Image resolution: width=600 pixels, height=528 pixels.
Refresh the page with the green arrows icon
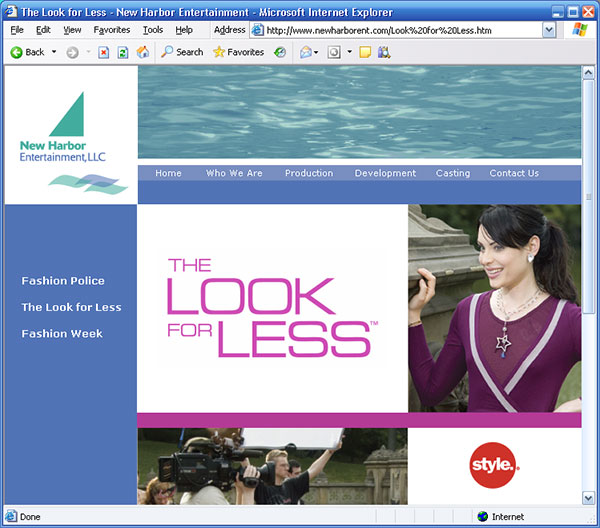pyautogui.click(x=123, y=52)
